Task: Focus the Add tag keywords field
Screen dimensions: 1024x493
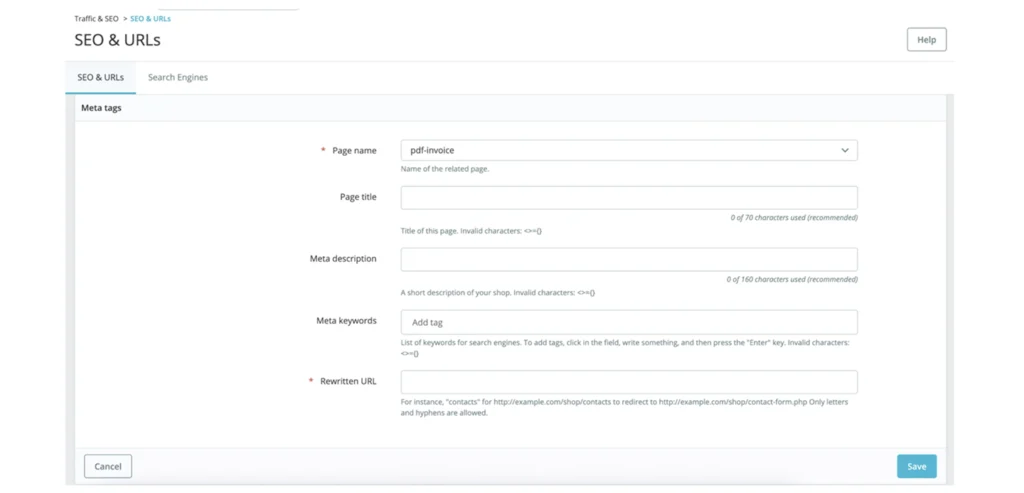Action: pos(629,322)
